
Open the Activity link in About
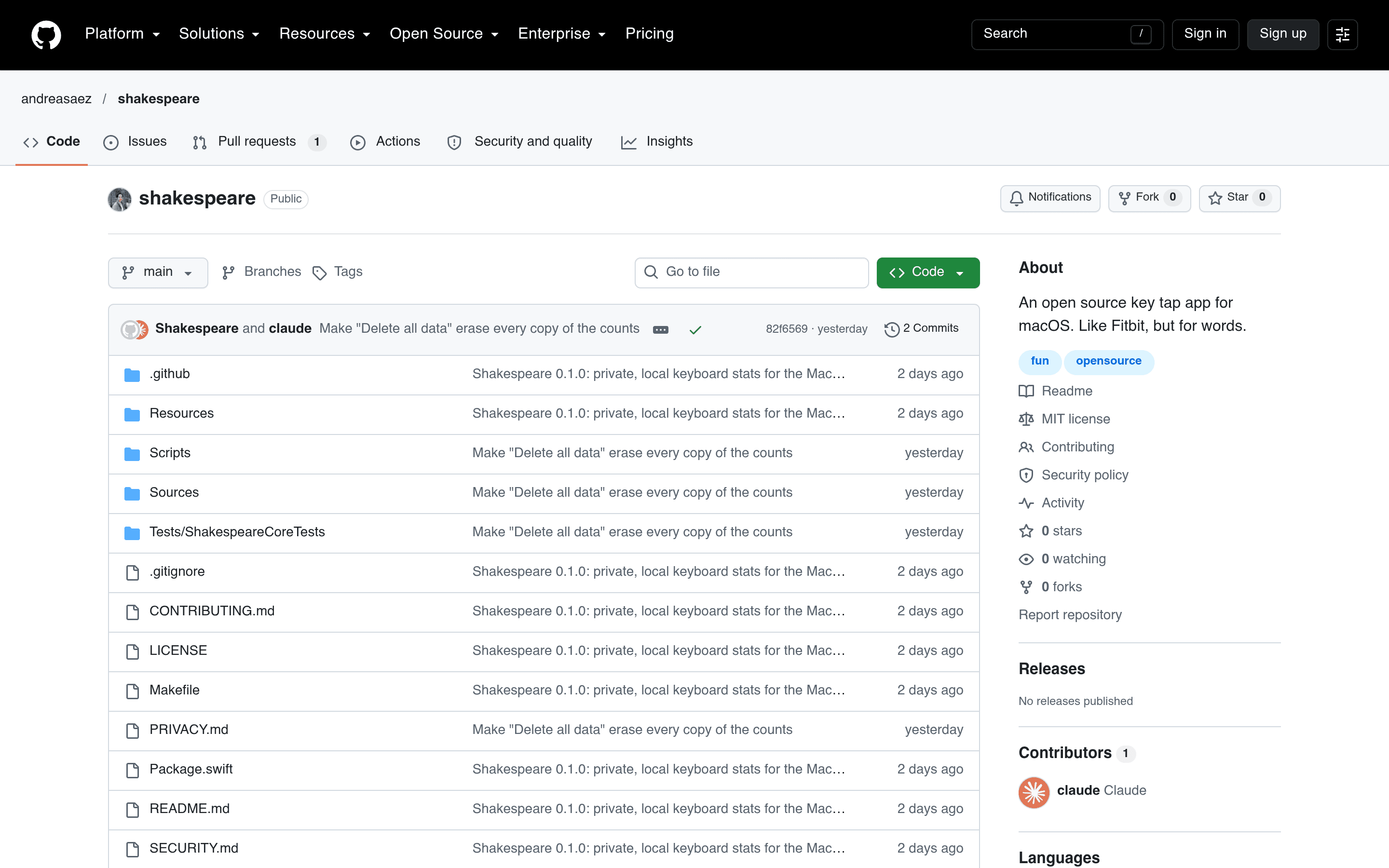1051,503
